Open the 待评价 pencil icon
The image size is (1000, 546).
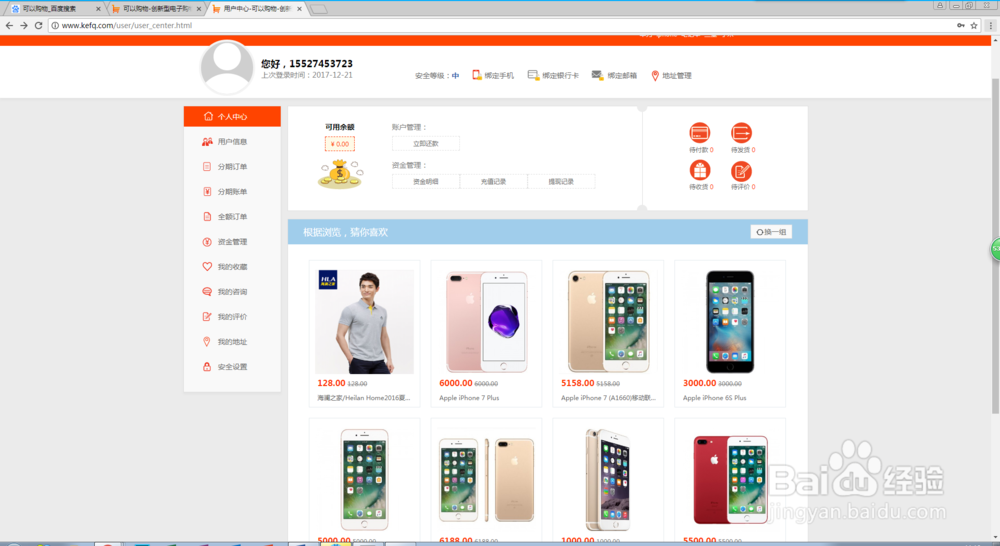[x=741, y=171]
